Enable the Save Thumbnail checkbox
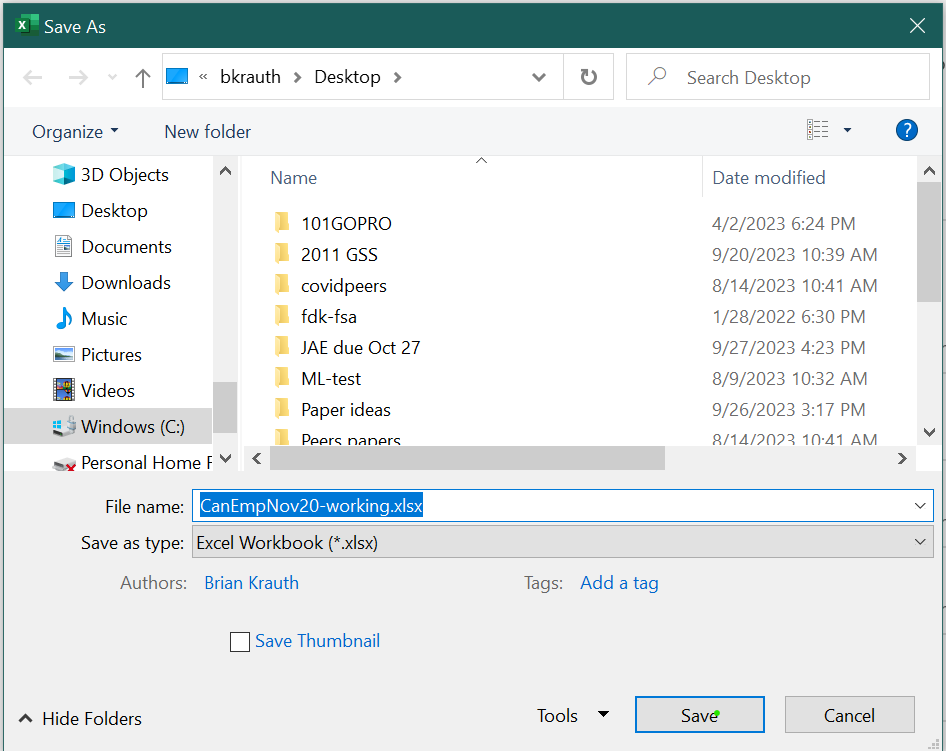Viewport: 946px width, 751px height. pyautogui.click(x=240, y=641)
